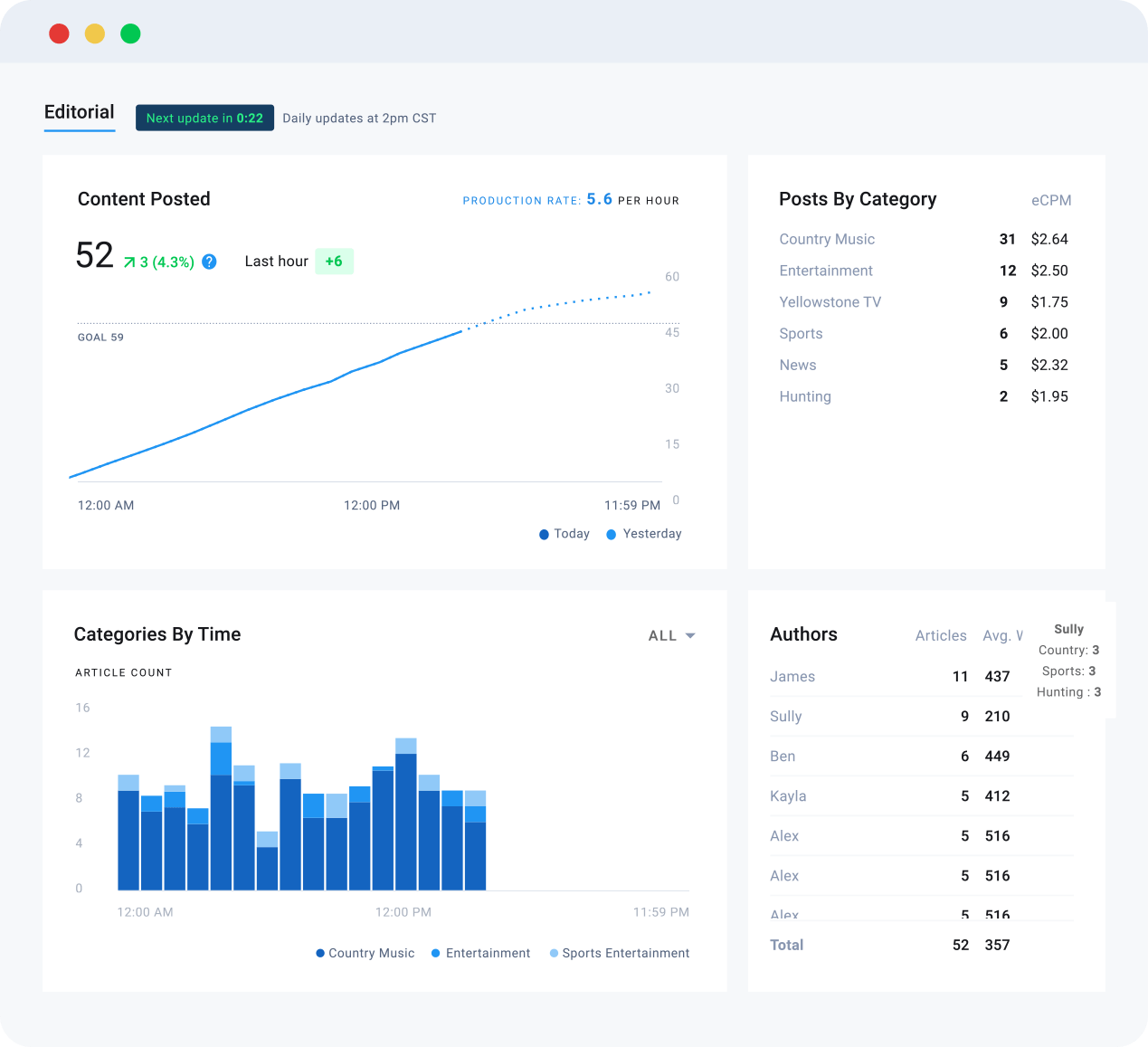Screen dimensions: 1148x1047
Task: Click the Today legend dot
Action: point(544,535)
